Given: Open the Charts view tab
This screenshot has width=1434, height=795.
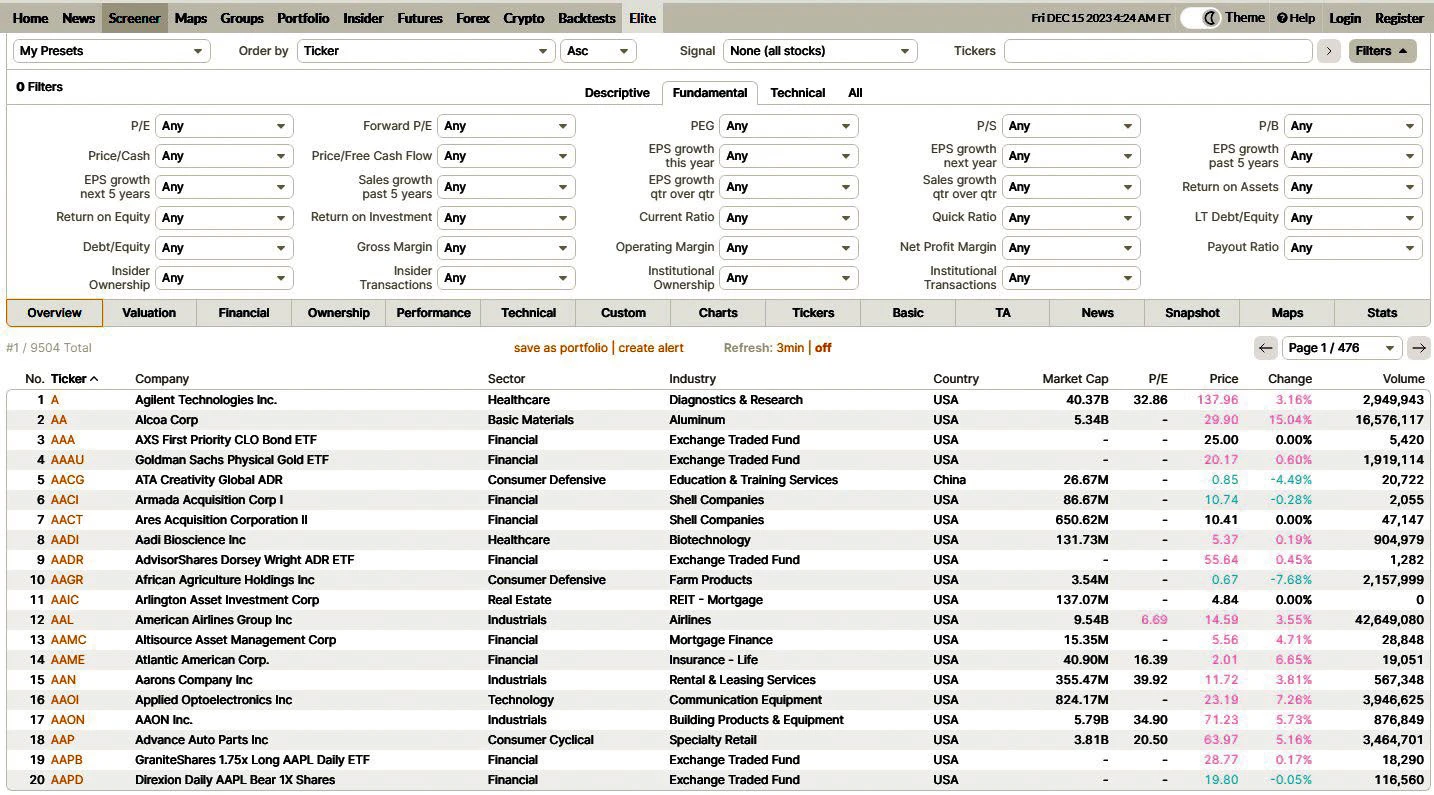Looking at the screenshot, I should tap(718, 313).
